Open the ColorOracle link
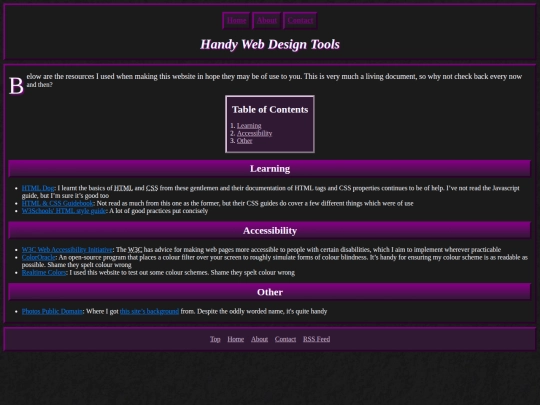The image size is (540, 405). coord(39,257)
